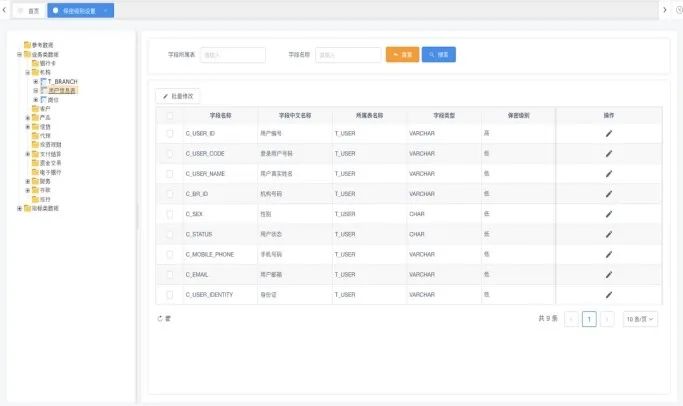Click the right arrow at top-right corner
The image size is (683, 406).
coord(664,9)
